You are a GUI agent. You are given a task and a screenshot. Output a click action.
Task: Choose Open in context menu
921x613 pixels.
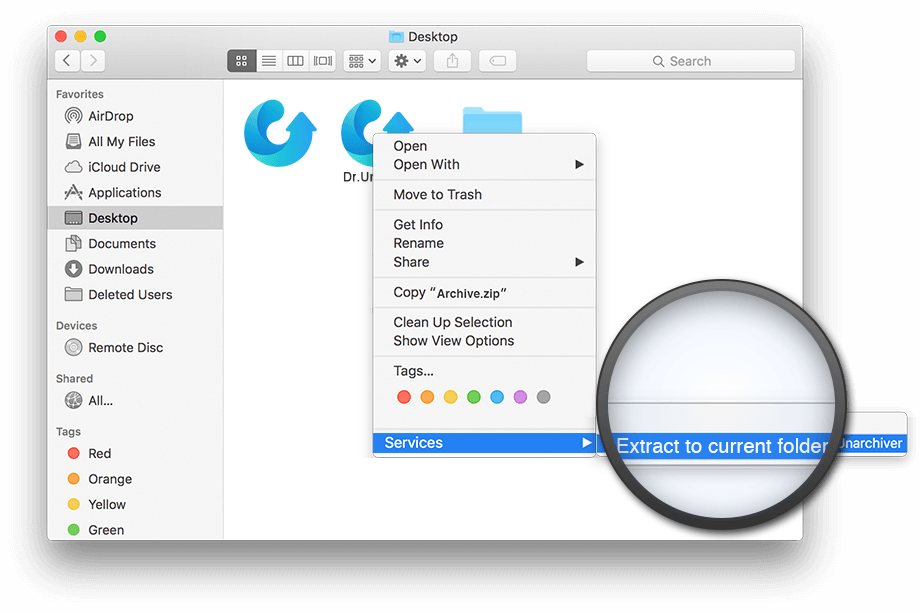point(484,146)
